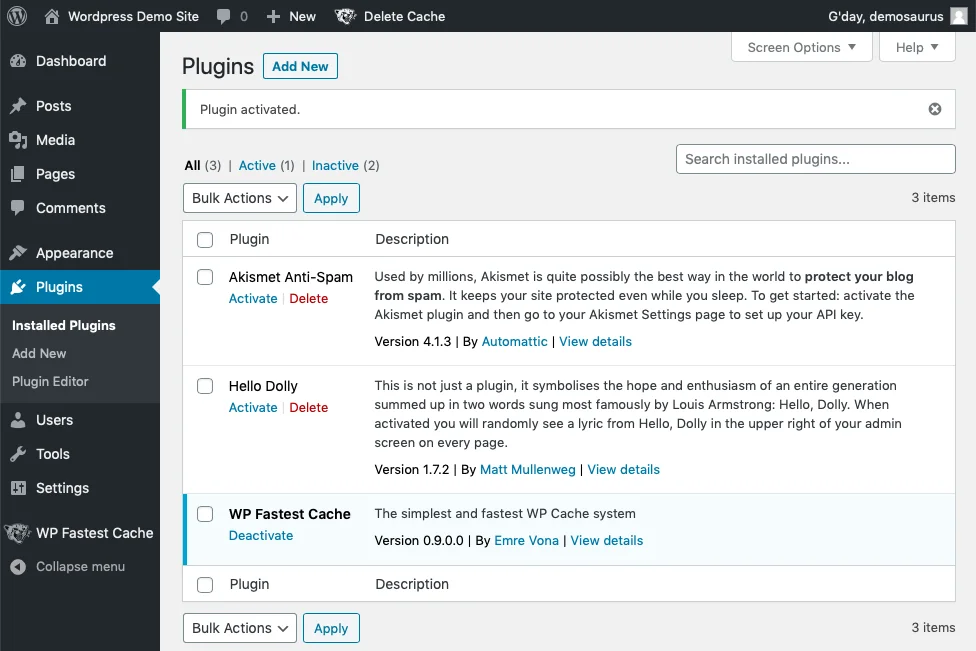Click the Search installed plugins field
Screen dimensions: 976x651
(815, 159)
